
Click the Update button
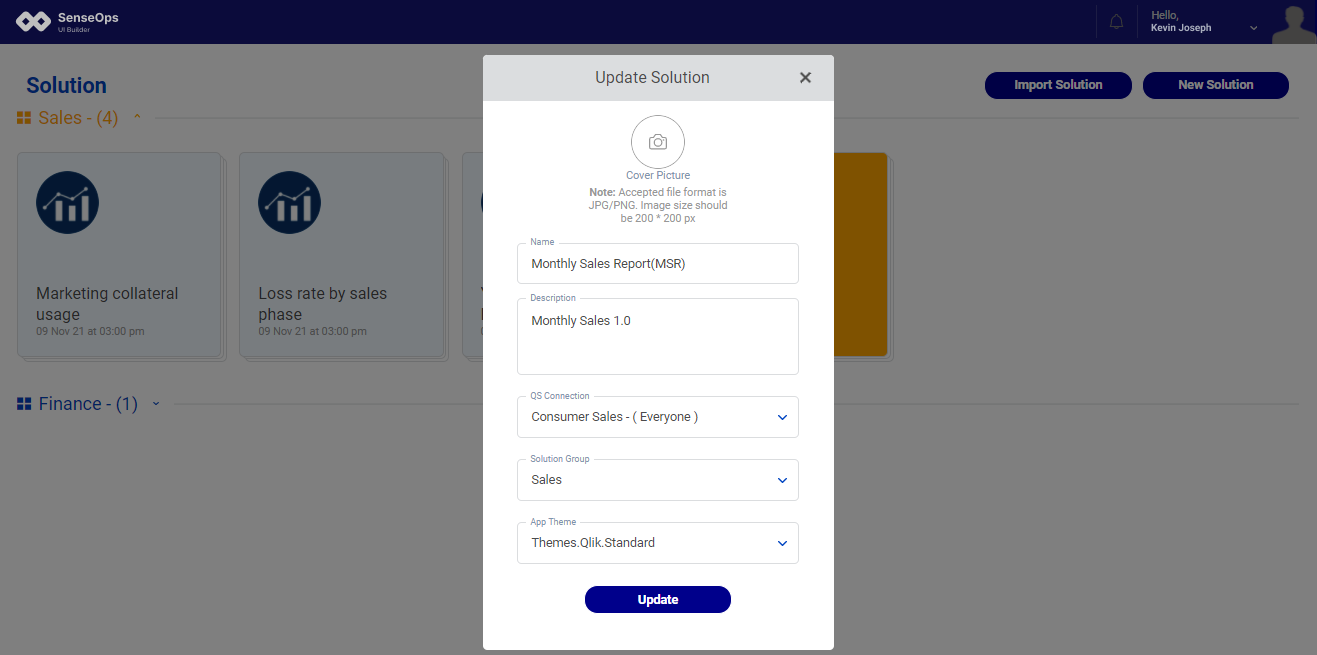[x=658, y=599]
